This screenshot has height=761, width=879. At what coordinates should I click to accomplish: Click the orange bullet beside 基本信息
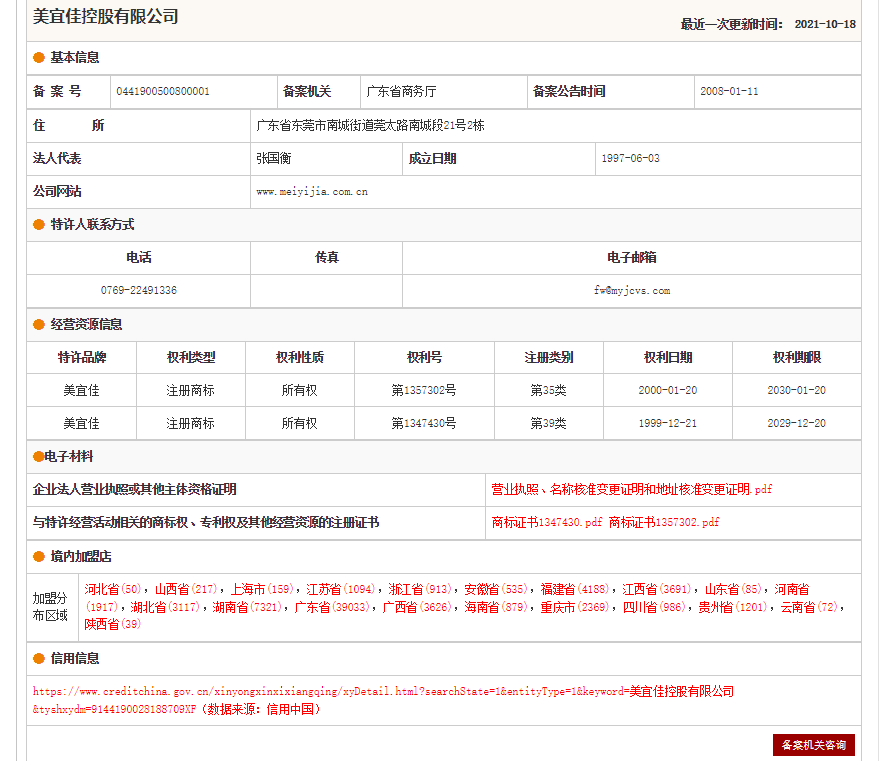pyautogui.click(x=39, y=58)
